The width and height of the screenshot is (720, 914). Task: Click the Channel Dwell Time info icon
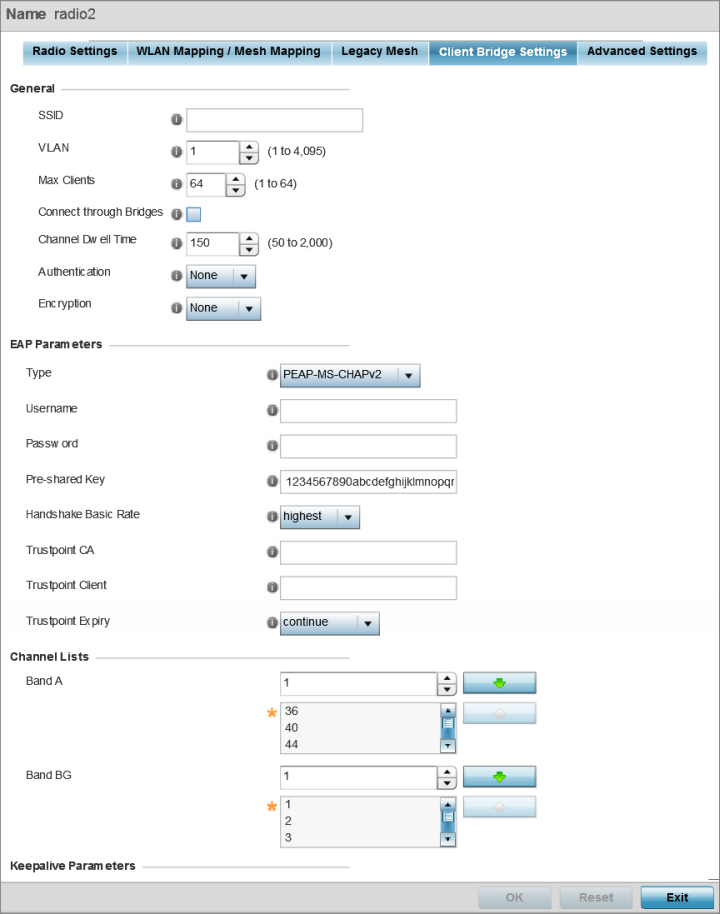(177, 243)
